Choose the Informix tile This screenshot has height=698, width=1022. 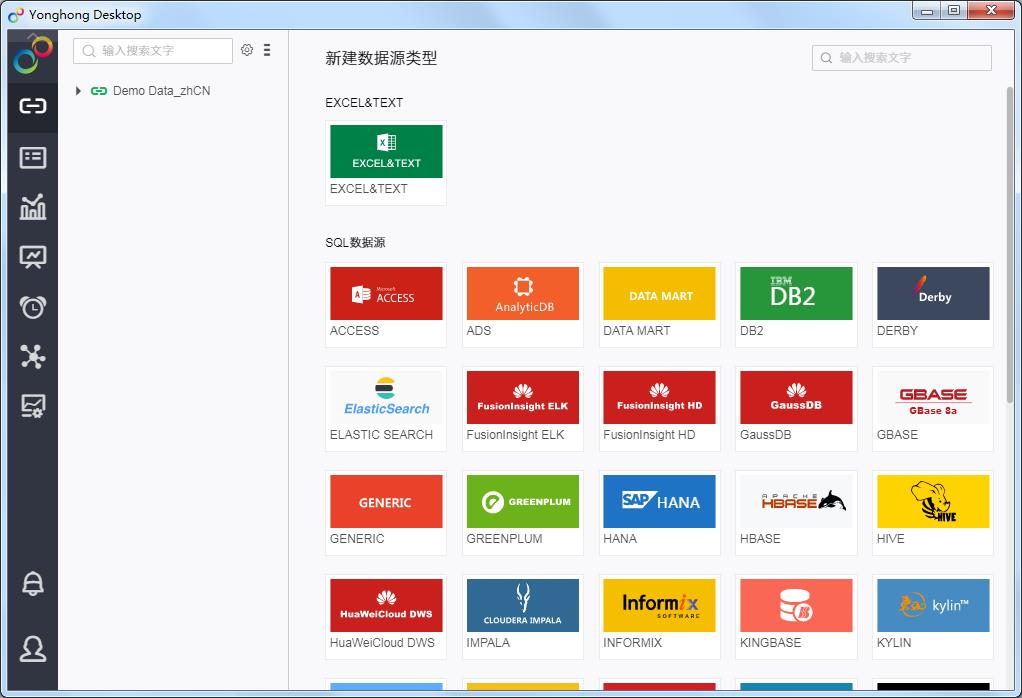click(660, 617)
